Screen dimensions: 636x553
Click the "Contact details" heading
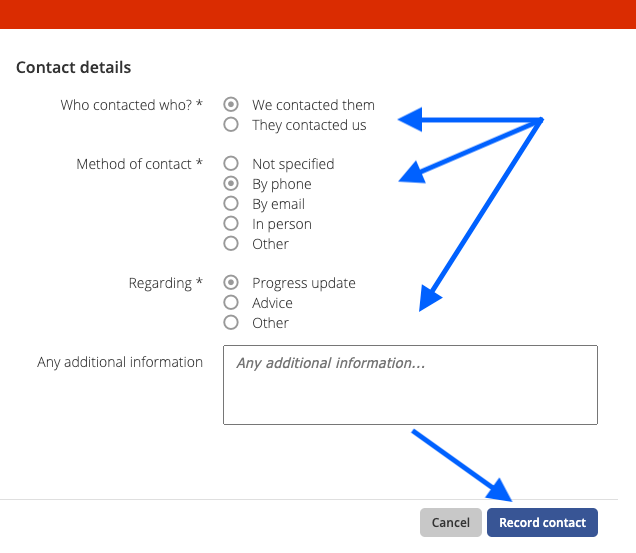(x=73, y=67)
